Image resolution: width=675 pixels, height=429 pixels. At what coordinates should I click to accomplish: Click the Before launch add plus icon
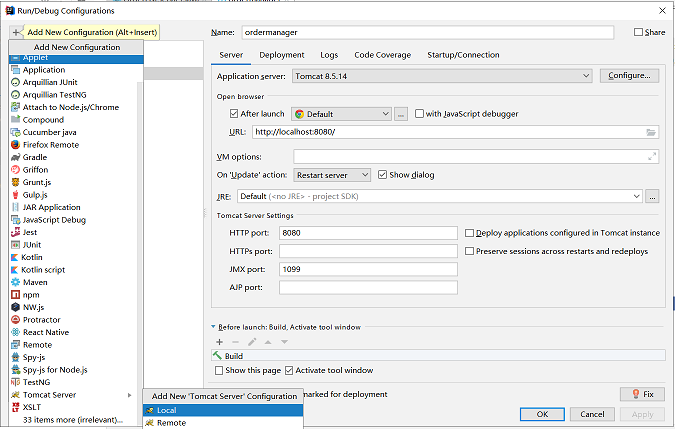click(x=220, y=342)
